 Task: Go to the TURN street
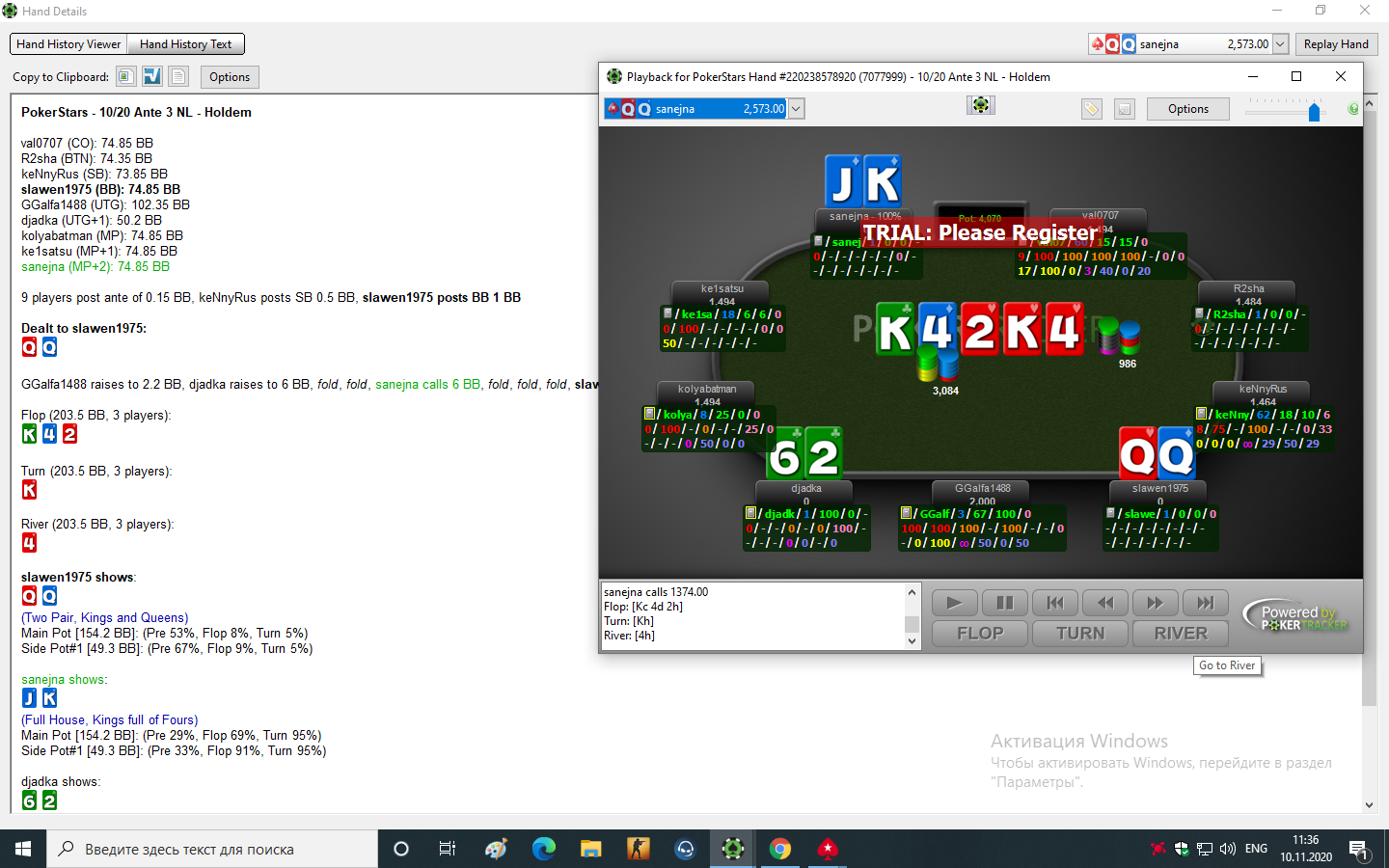pos(1080,634)
